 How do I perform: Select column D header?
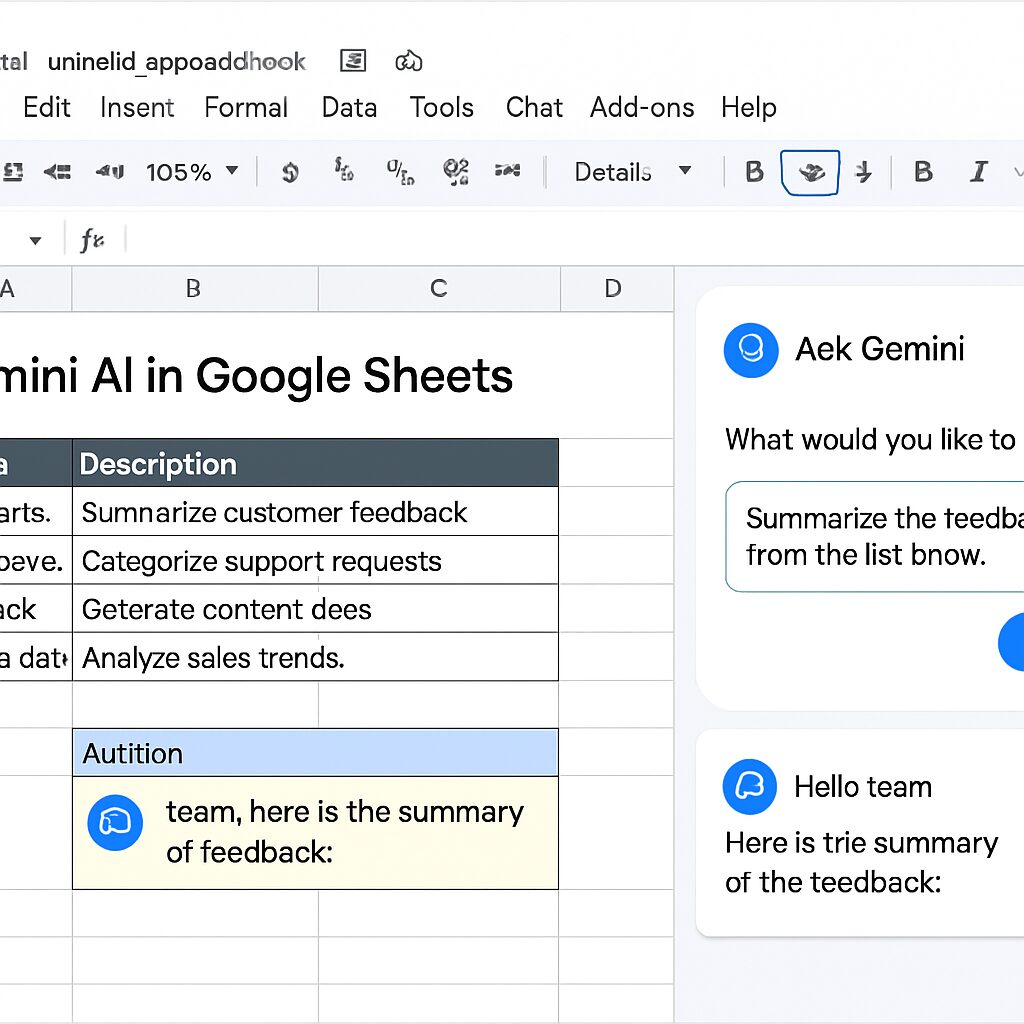click(x=616, y=288)
